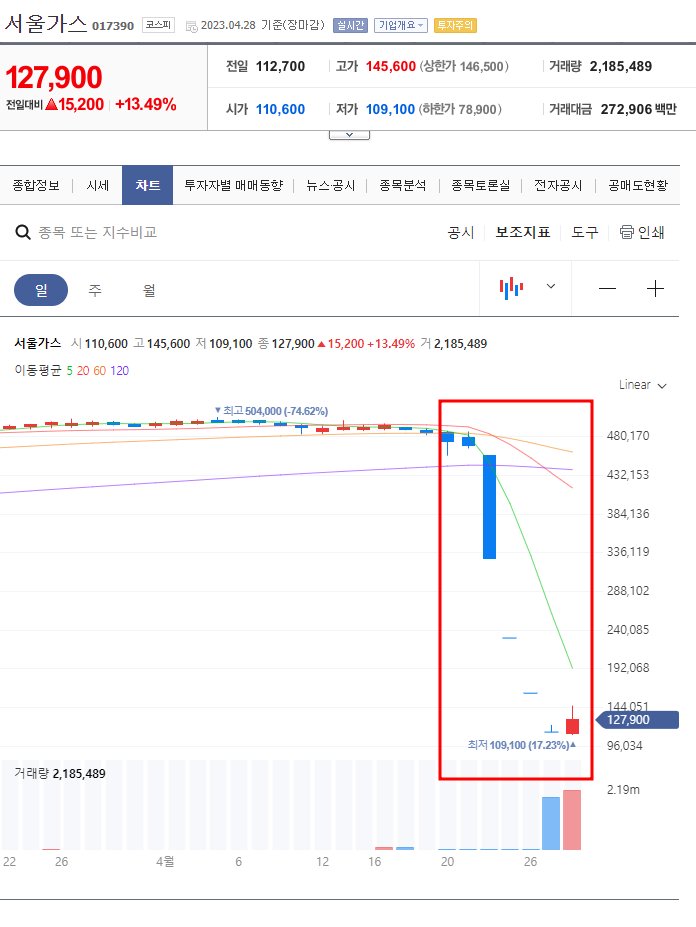The height and width of the screenshot is (927, 696).
Task: Open the candlestick chart type icon
Action: pyautogui.click(x=512, y=288)
